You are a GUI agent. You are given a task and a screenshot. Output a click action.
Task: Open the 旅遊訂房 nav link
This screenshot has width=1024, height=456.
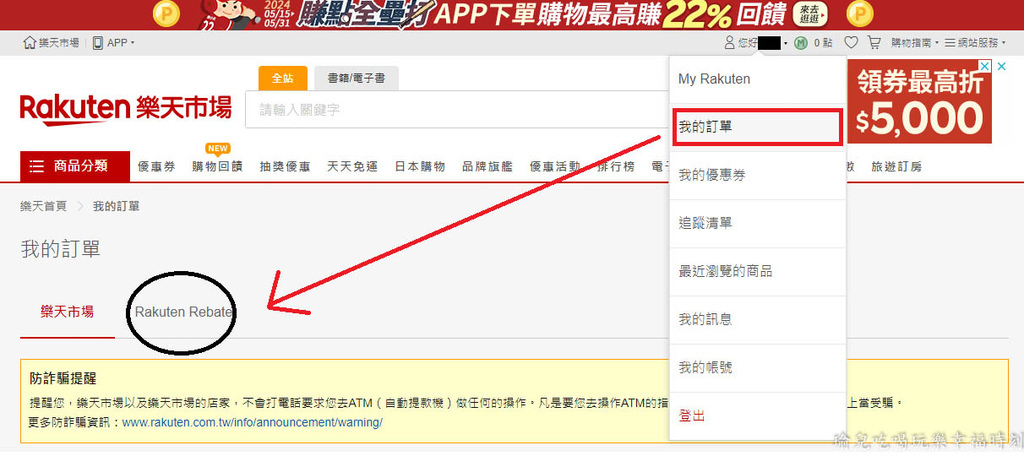point(897,167)
